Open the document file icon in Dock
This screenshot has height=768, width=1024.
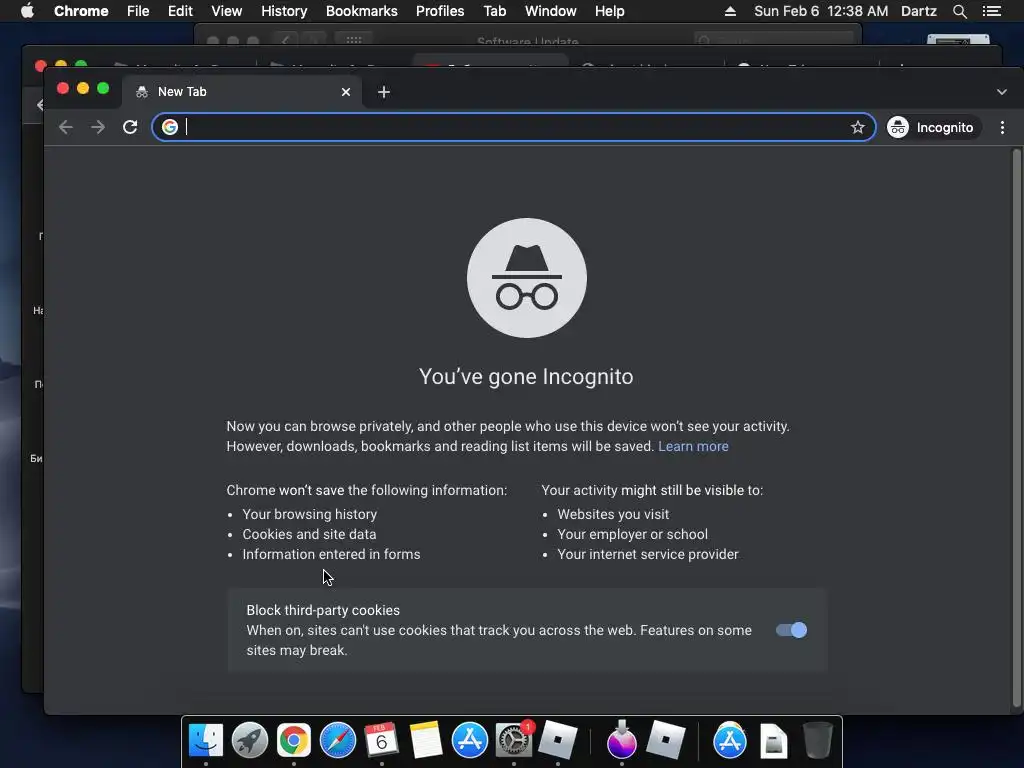coord(773,741)
